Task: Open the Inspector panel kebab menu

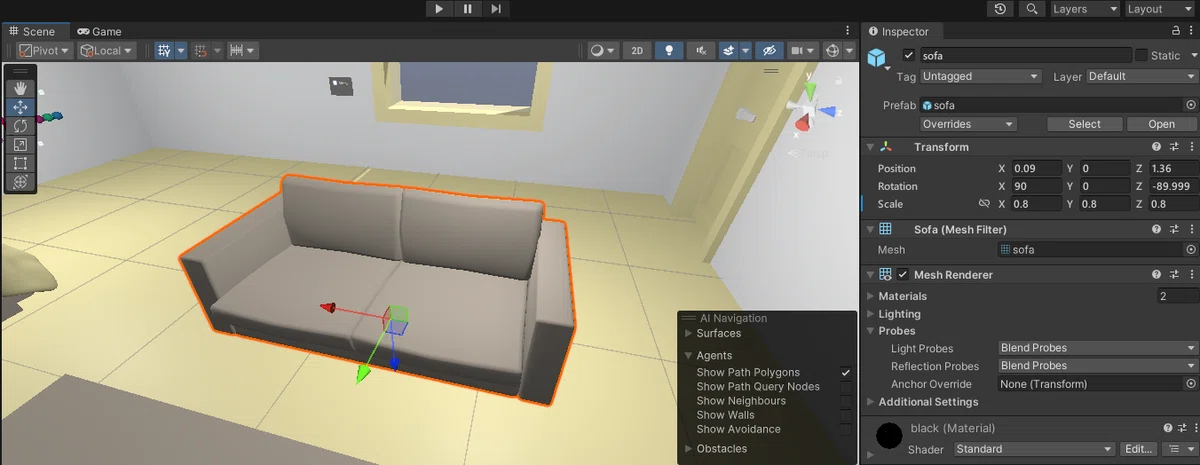Action: point(1189,31)
